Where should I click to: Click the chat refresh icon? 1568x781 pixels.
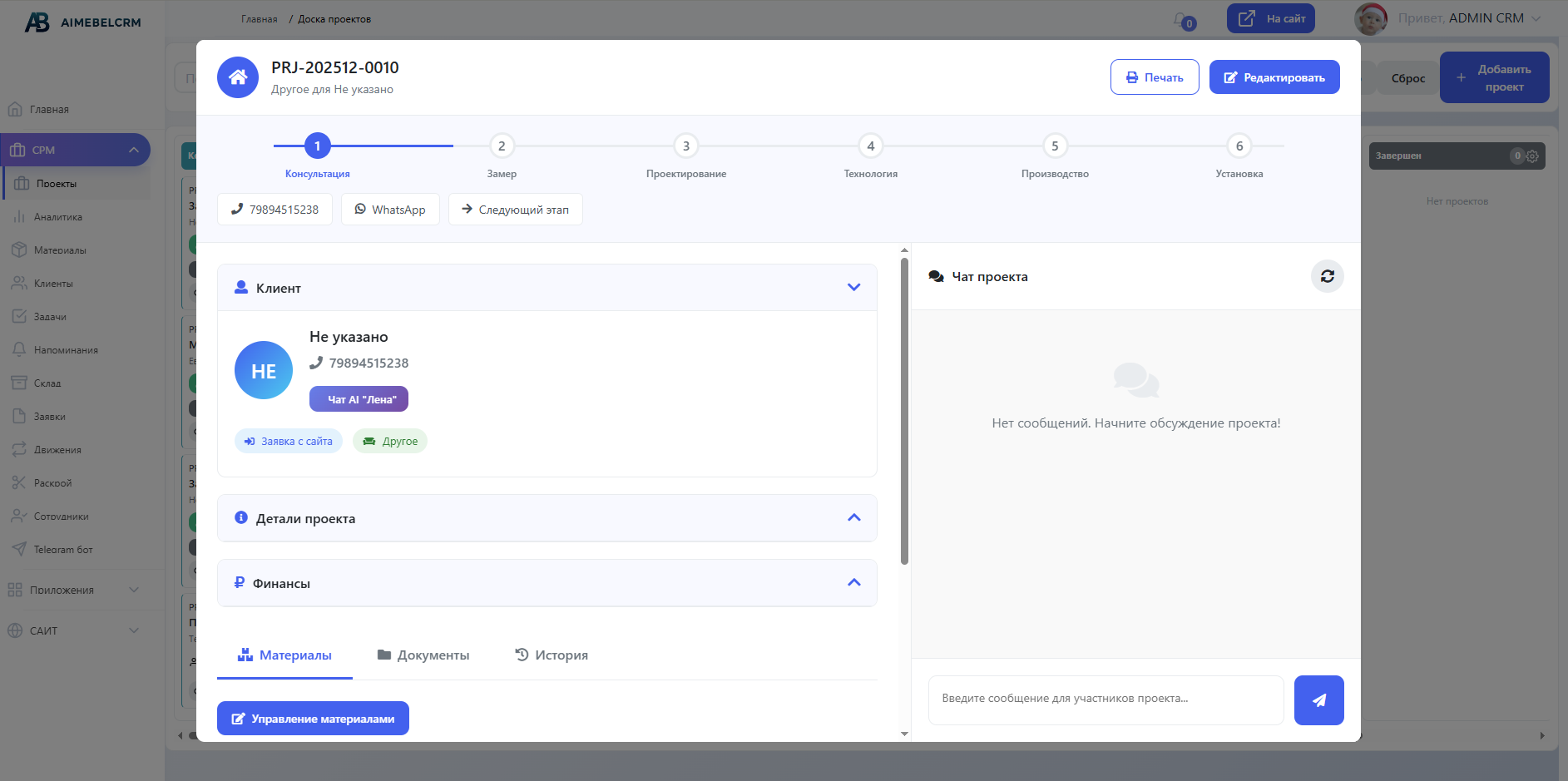tap(1327, 276)
